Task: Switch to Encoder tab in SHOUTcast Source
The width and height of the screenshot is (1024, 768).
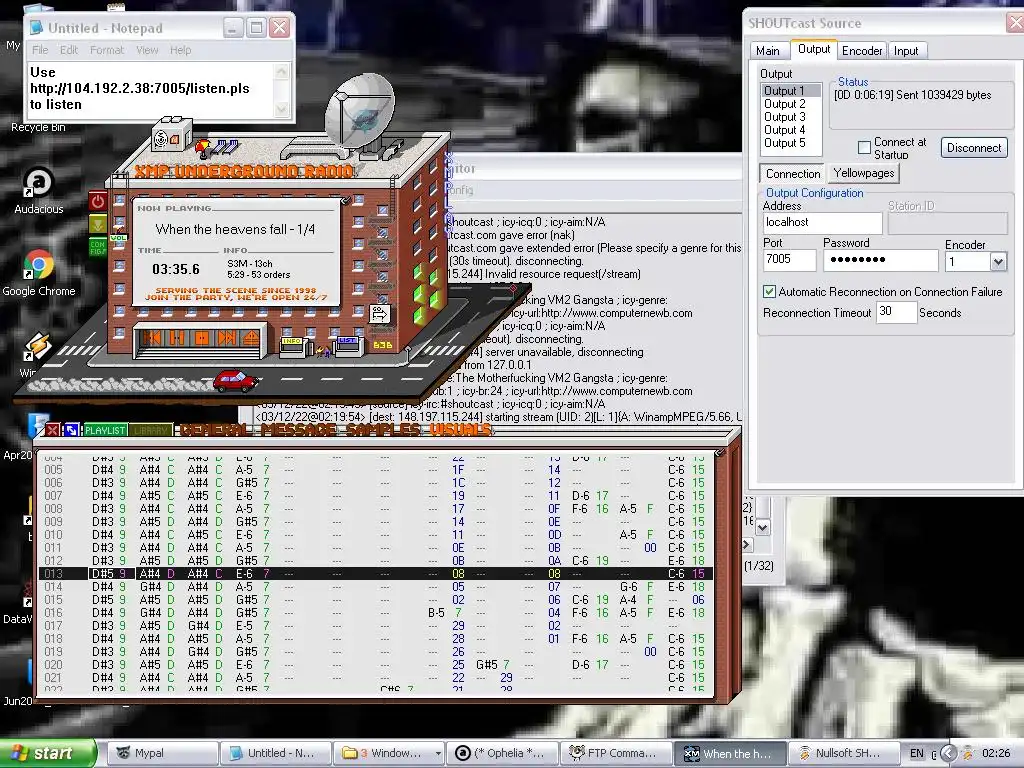Action: 862,51
